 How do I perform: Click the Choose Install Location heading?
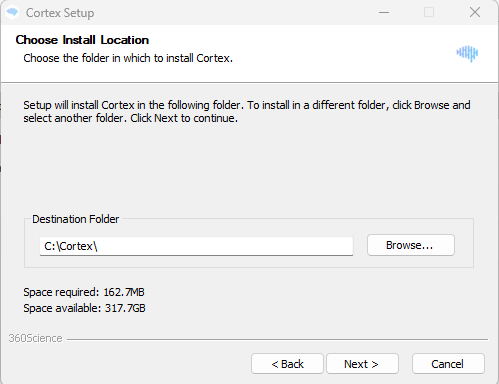(82, 40)
